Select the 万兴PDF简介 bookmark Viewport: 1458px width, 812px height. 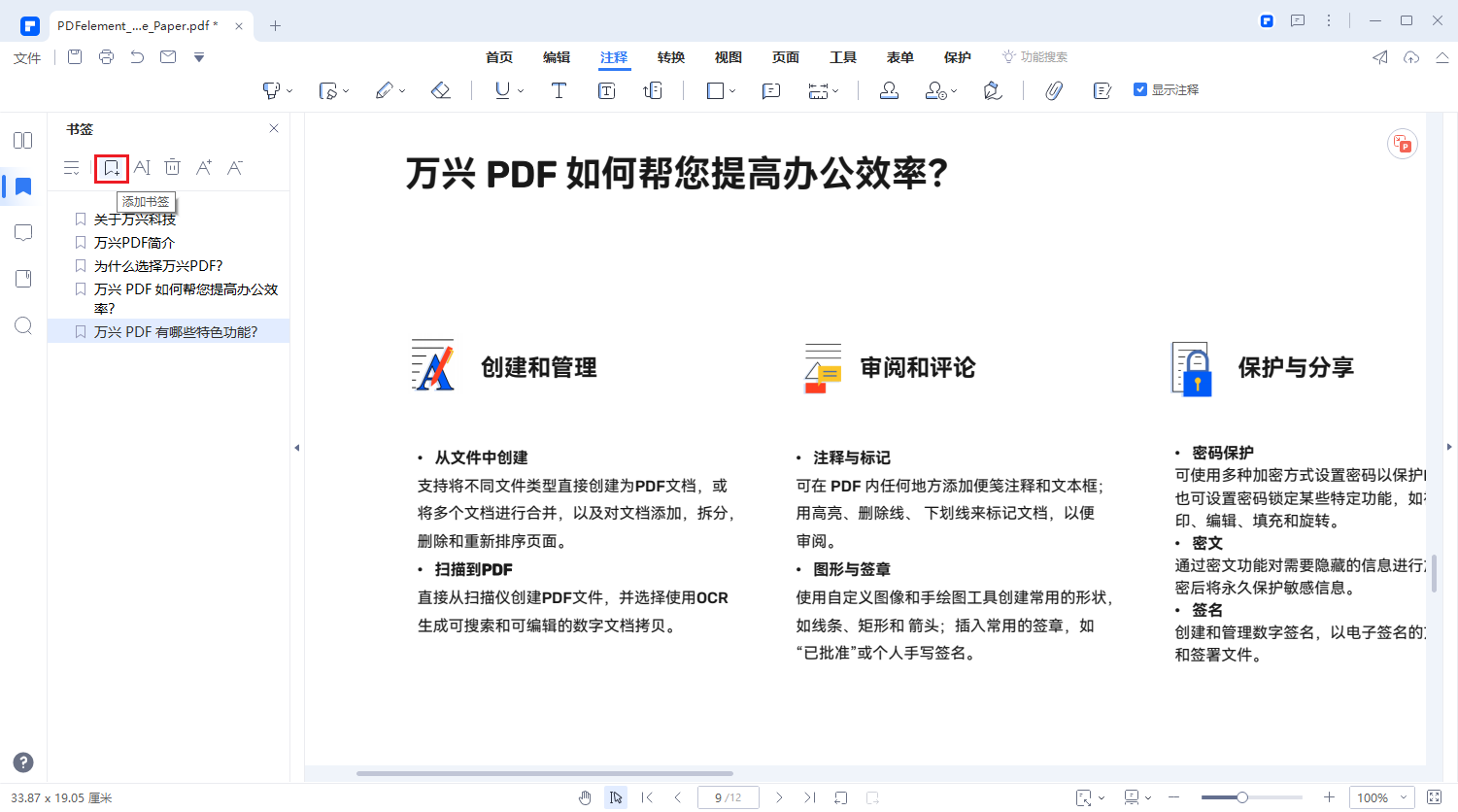(x=135, y=242)
